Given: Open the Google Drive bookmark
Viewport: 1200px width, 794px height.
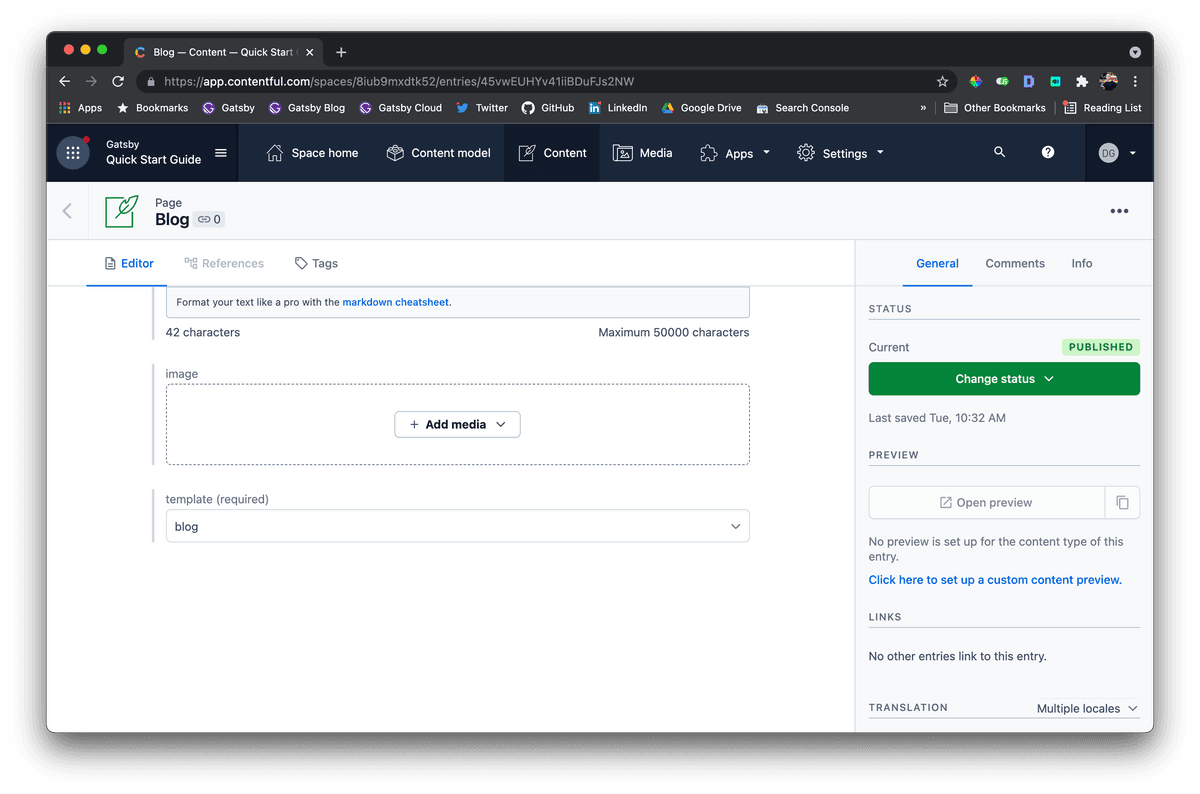Looking at the screenshot, I should tap(701, 108).
